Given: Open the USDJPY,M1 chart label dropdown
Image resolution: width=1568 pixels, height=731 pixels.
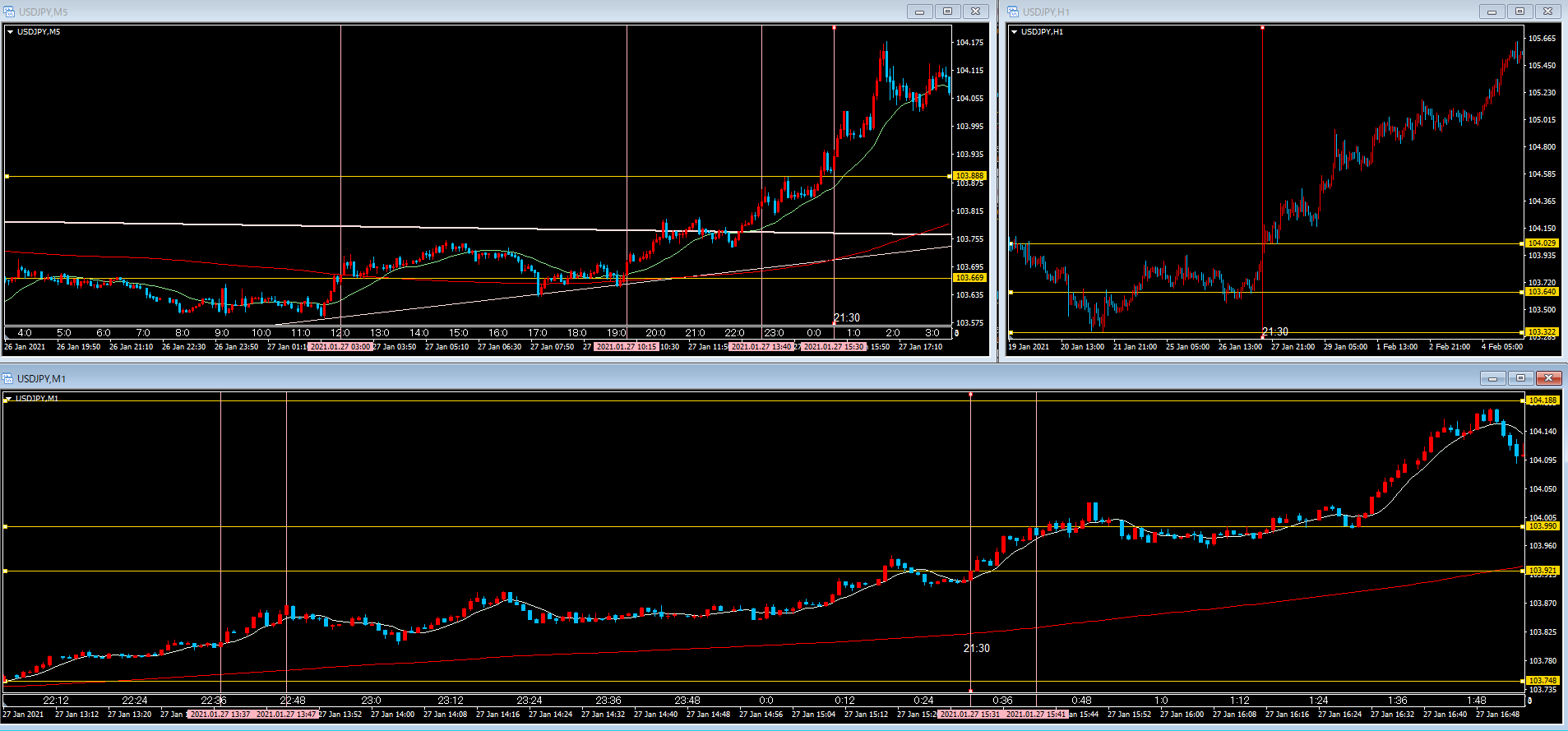Looking at the screenshot, I should click(8, 399).
